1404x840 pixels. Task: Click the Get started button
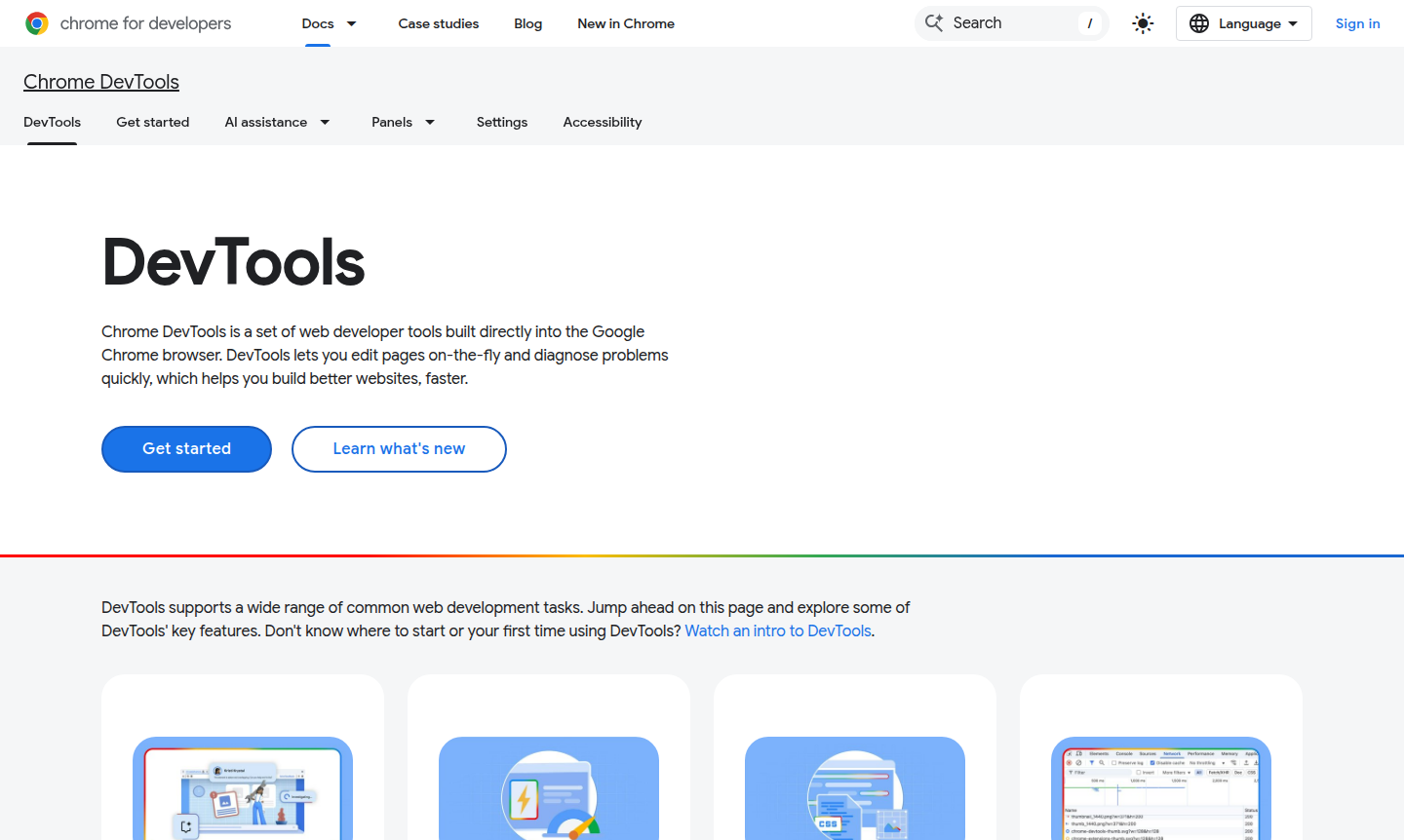click(186, 448)
